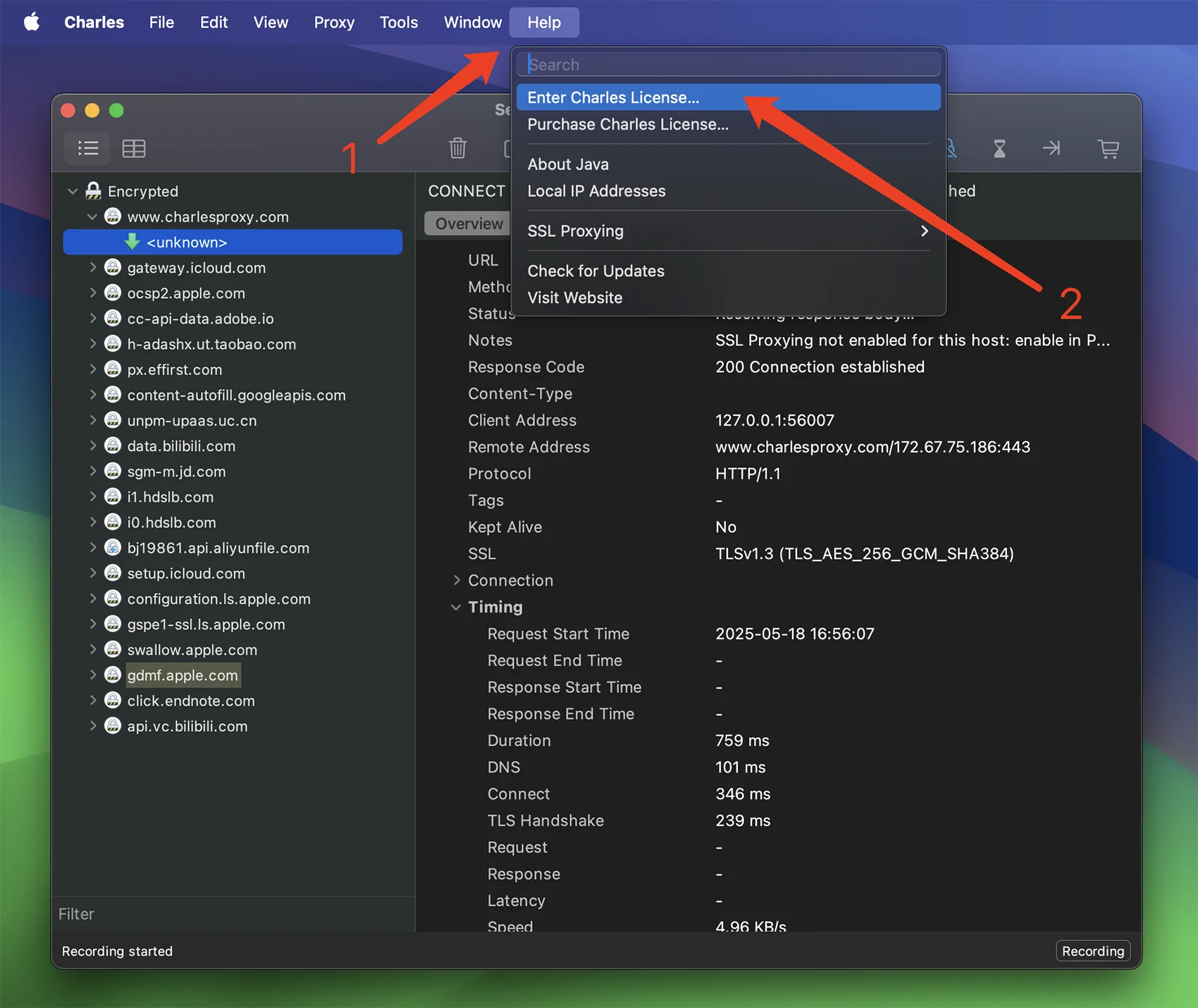Select the <unknown> request row

coord(233,242)
